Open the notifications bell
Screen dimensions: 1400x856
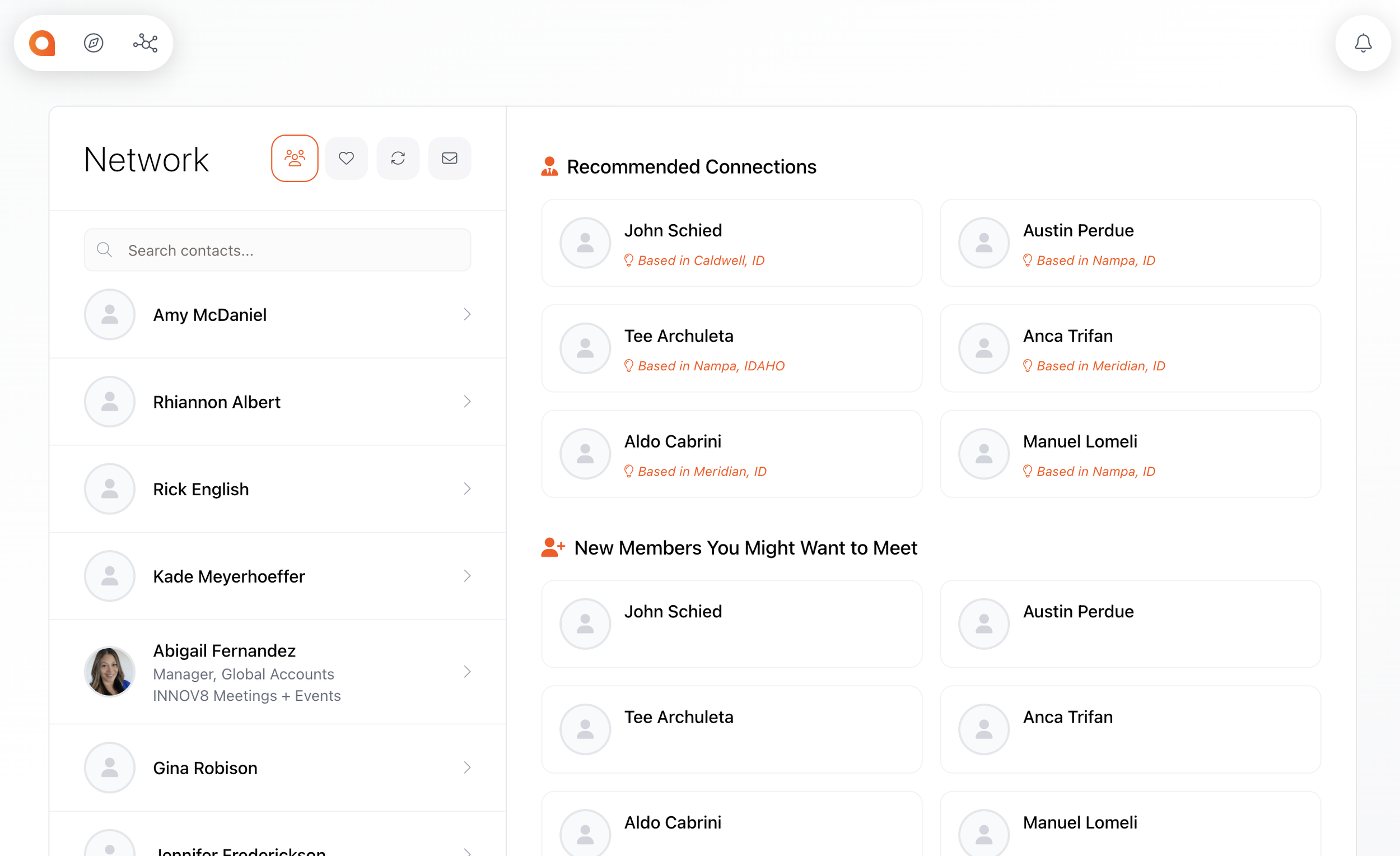[1362, 43]
